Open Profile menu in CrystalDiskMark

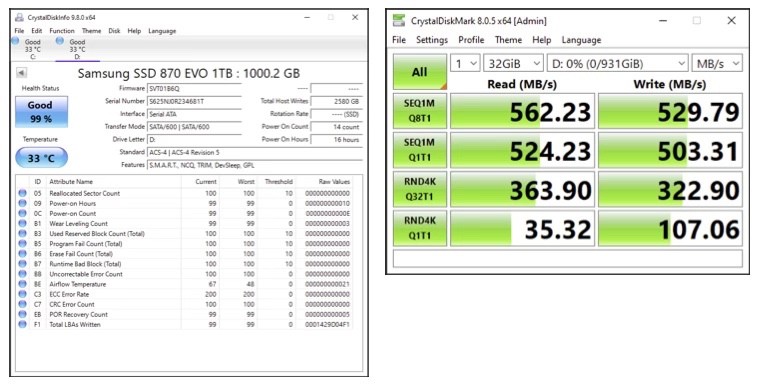click(471, 40)
